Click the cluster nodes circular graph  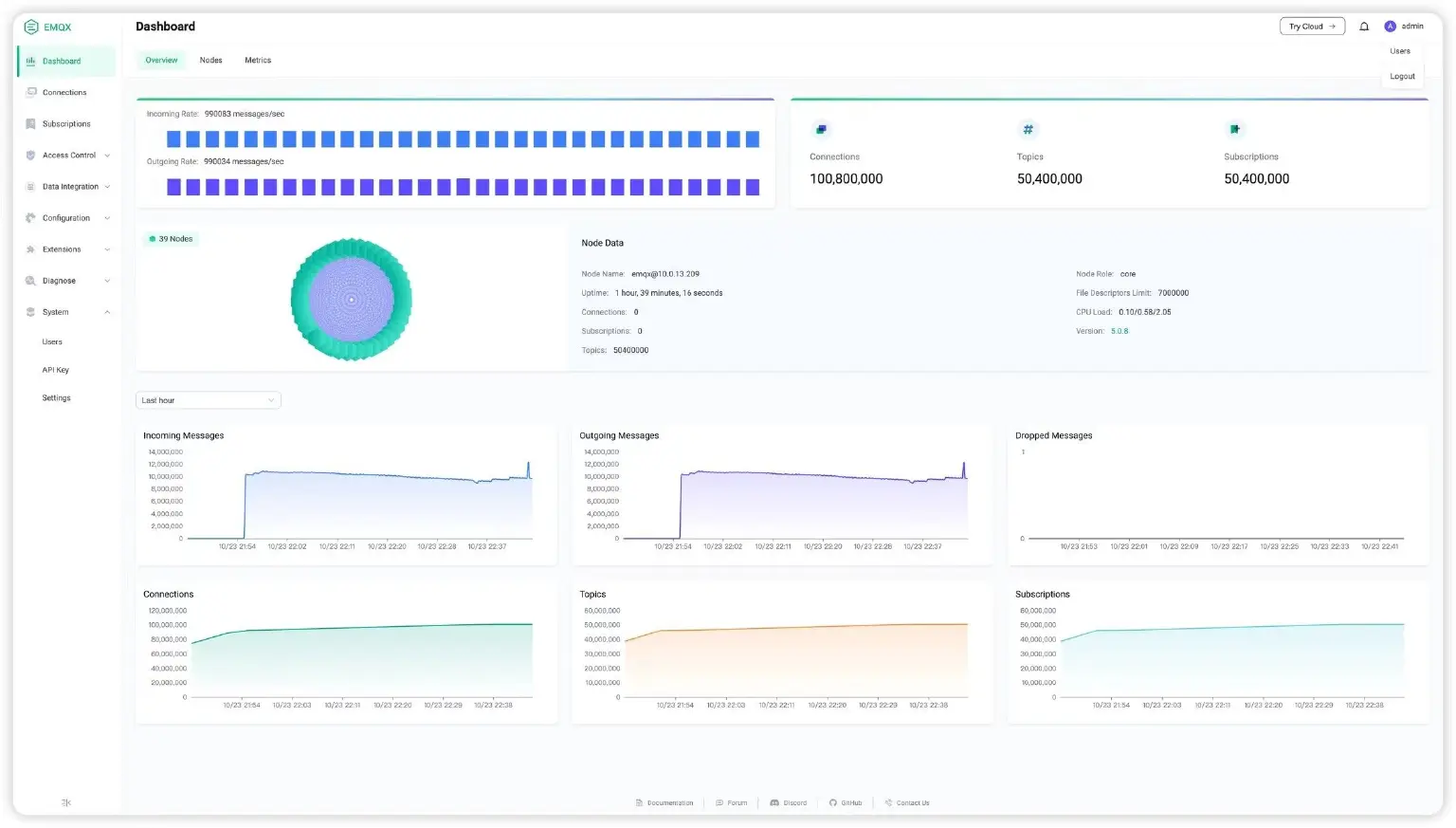(x=352, y=300)
